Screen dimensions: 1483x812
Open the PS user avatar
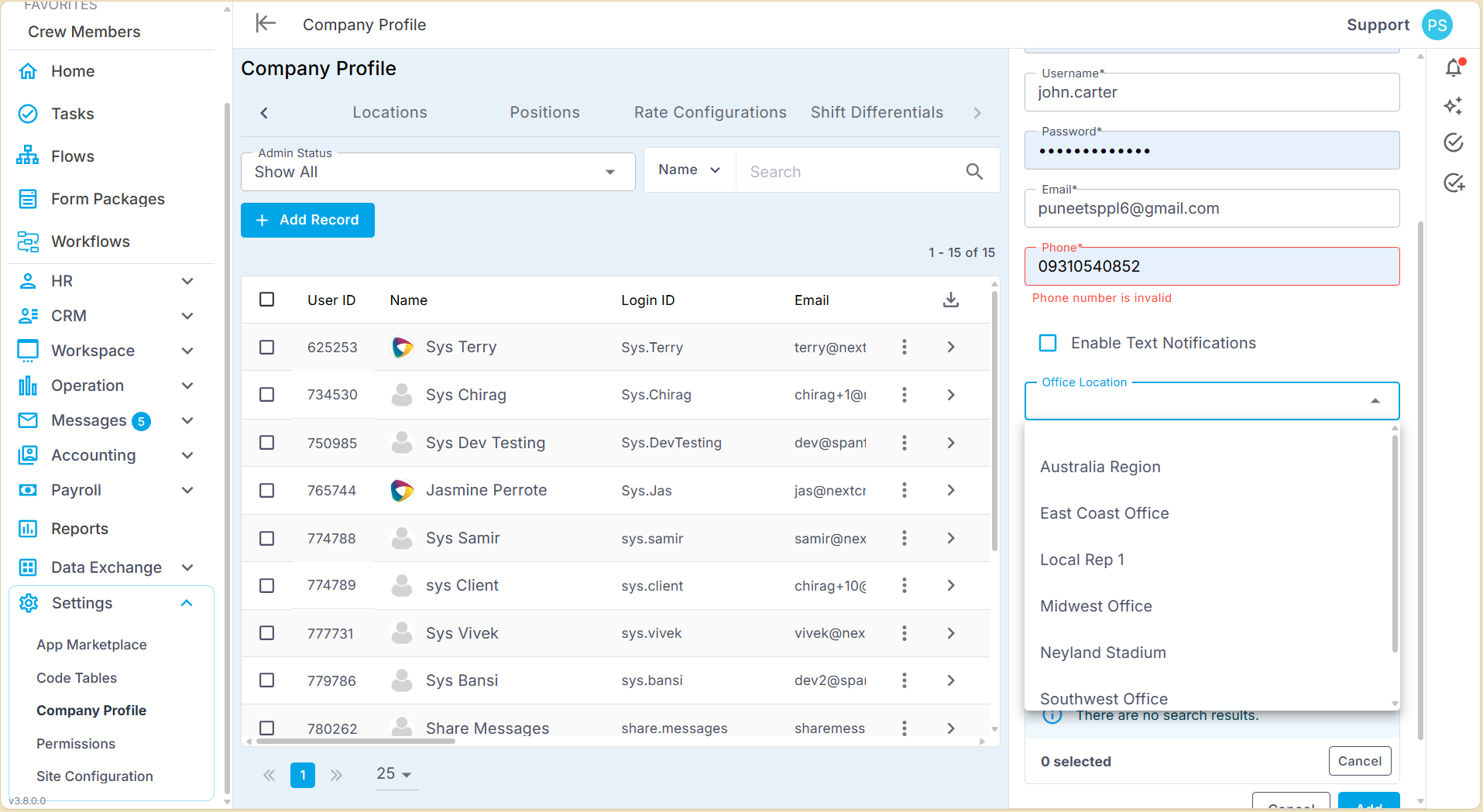coord(1437,25)
